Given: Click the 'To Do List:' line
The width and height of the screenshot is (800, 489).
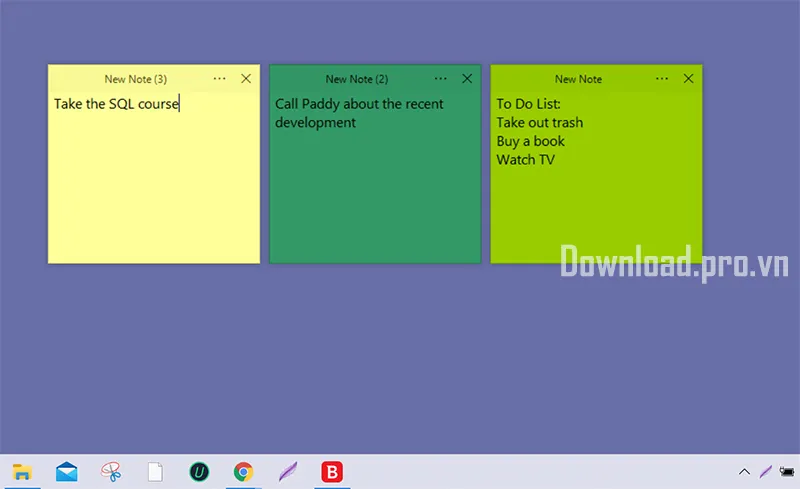Looking at the screenshot, I should 529,104.
